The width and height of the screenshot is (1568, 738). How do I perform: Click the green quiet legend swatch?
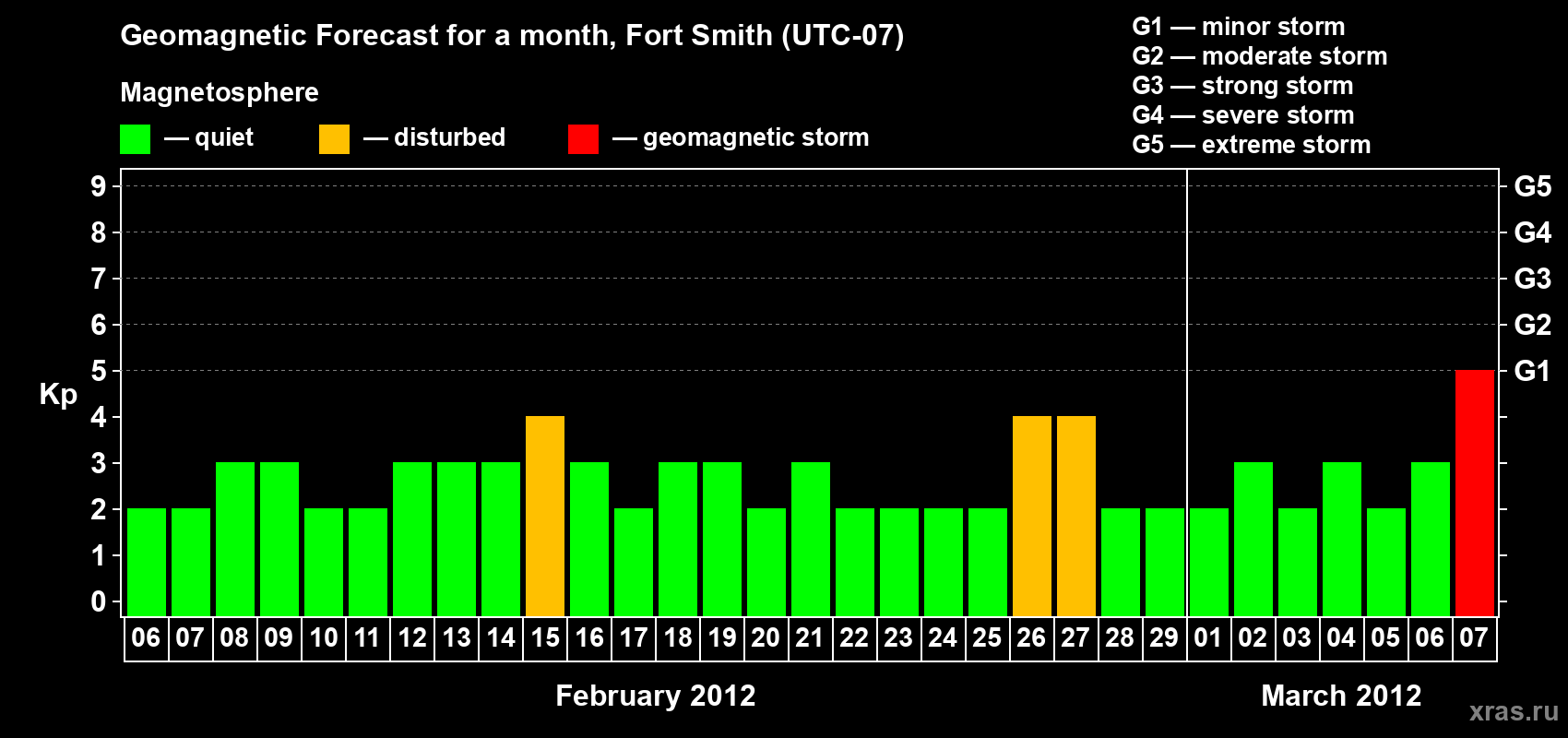(135, 139)
